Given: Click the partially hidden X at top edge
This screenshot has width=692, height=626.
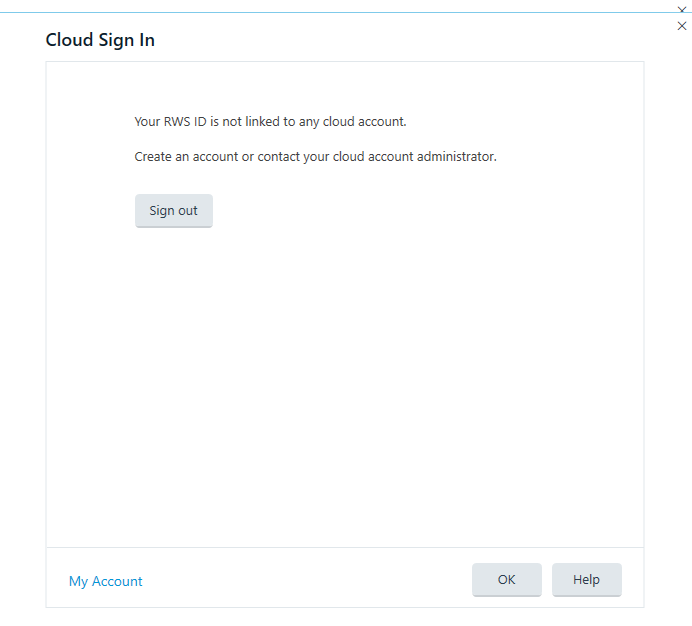Looking at the screenshot, I should pos(682,8).
